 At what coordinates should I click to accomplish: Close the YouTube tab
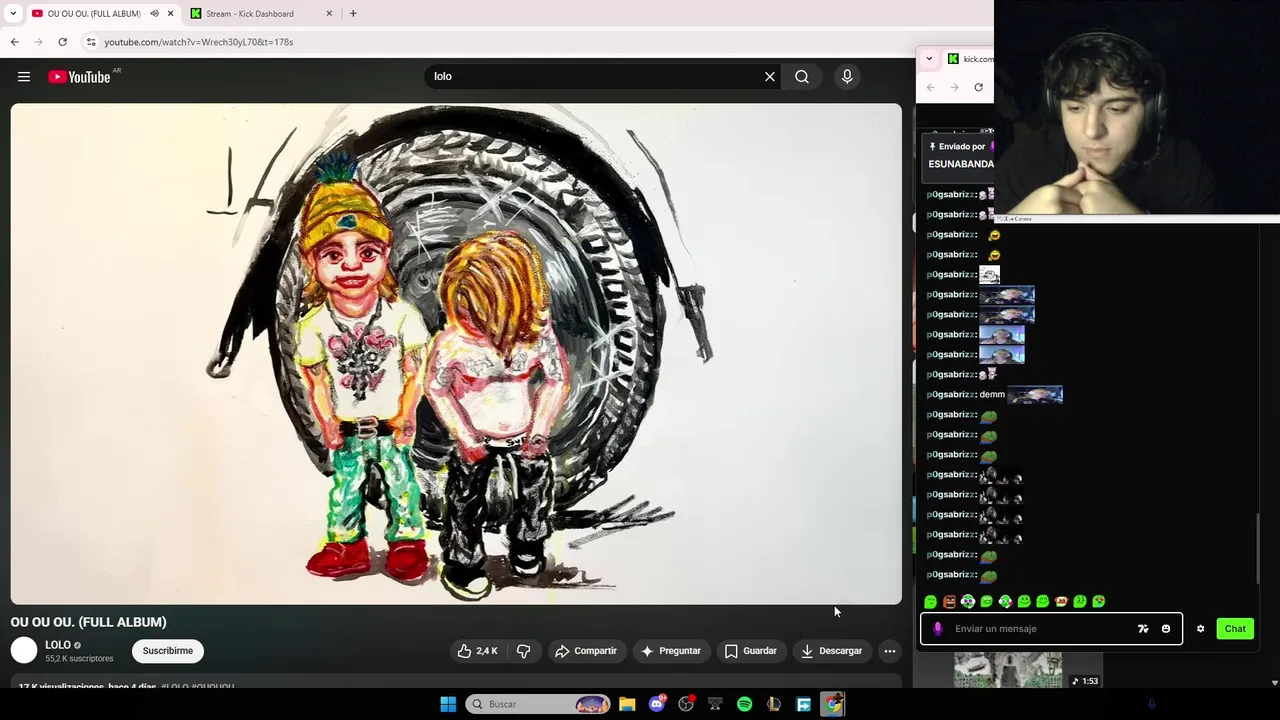coord(171,14)
